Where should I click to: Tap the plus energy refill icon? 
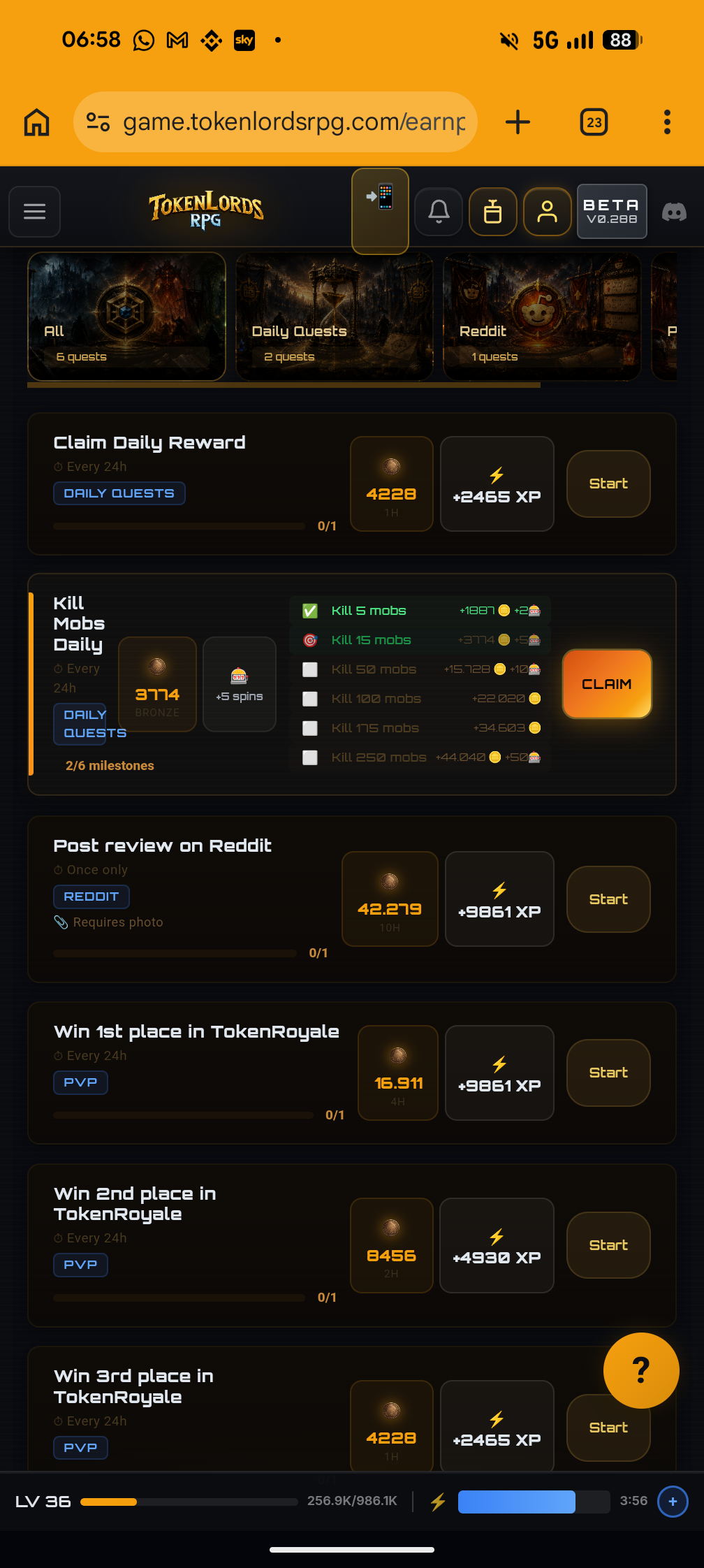[x=673, y=1502]
